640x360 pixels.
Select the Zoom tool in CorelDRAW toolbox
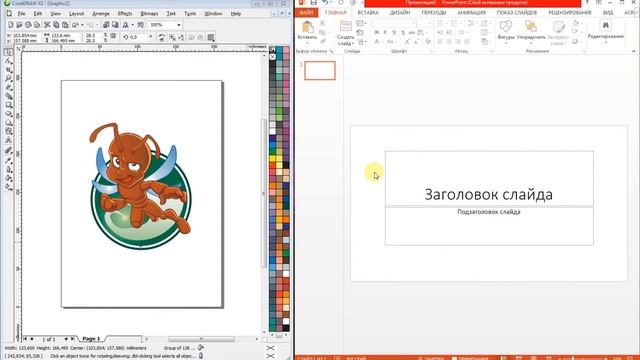pos(8,78)
